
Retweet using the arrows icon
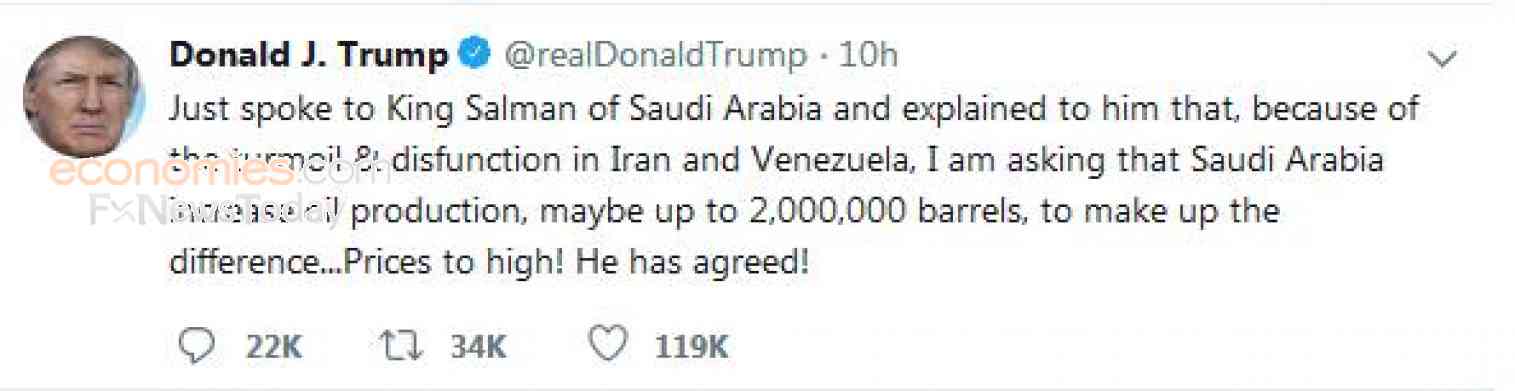coord(402,346)
